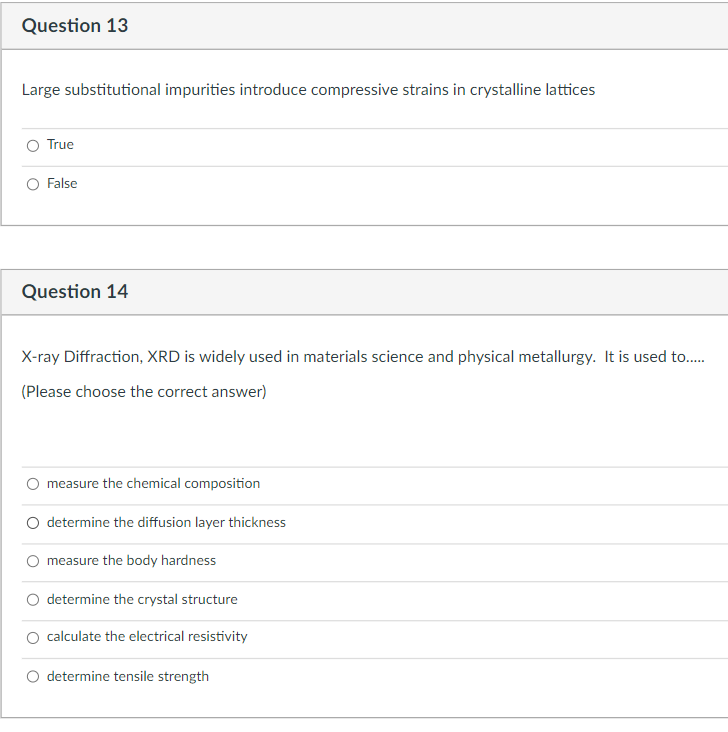
Task: Click the Question 14 header
Action: point(75,292)
